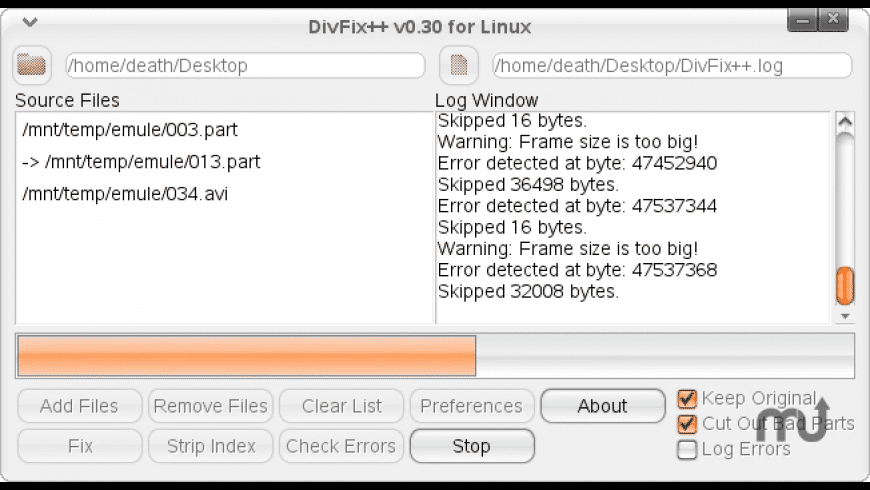This screenshot has width=870, height=490.
Task: Open the window menu arrow in title bar
Action: click(30, 22)
